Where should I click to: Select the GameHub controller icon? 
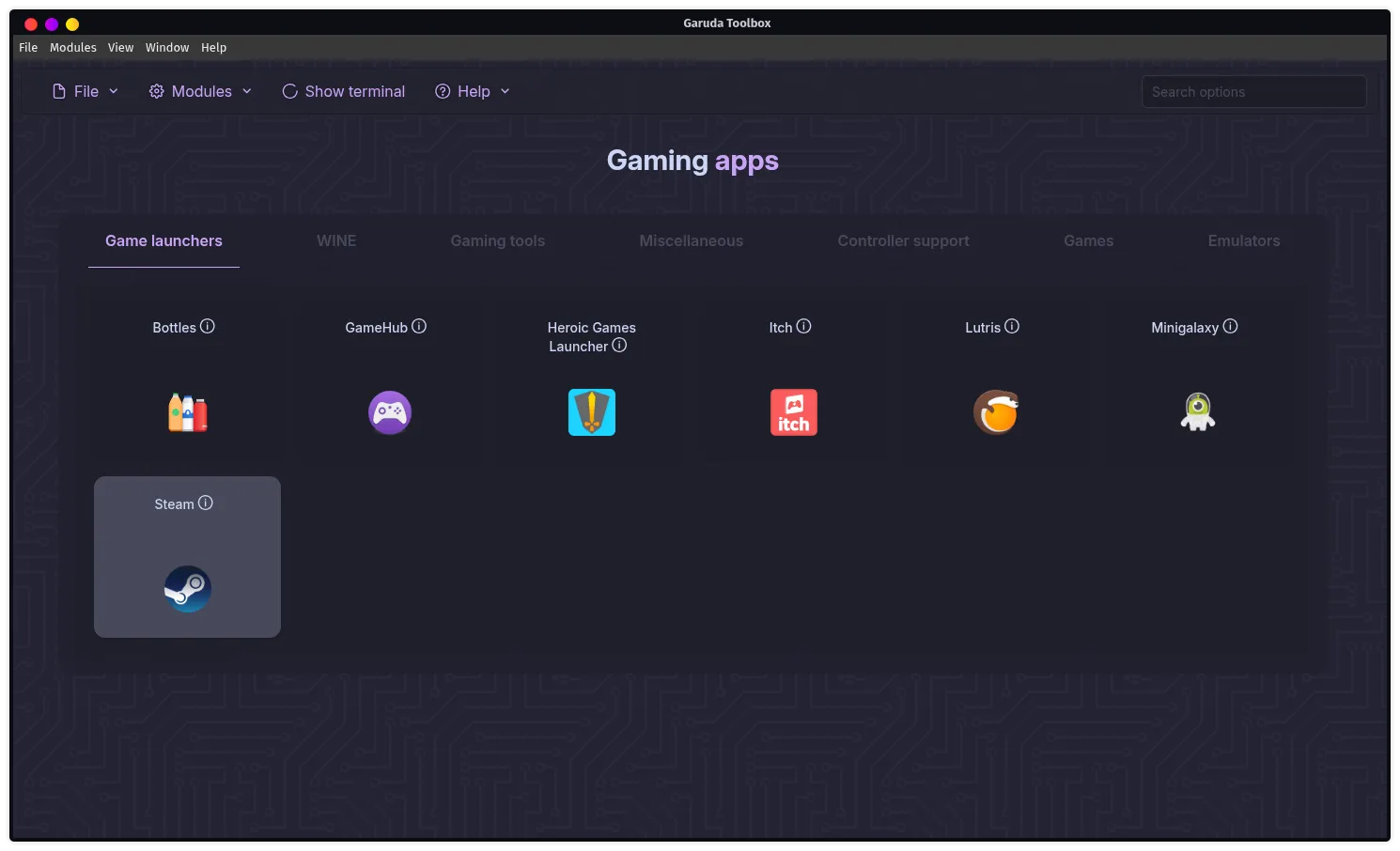coord(390,412)
